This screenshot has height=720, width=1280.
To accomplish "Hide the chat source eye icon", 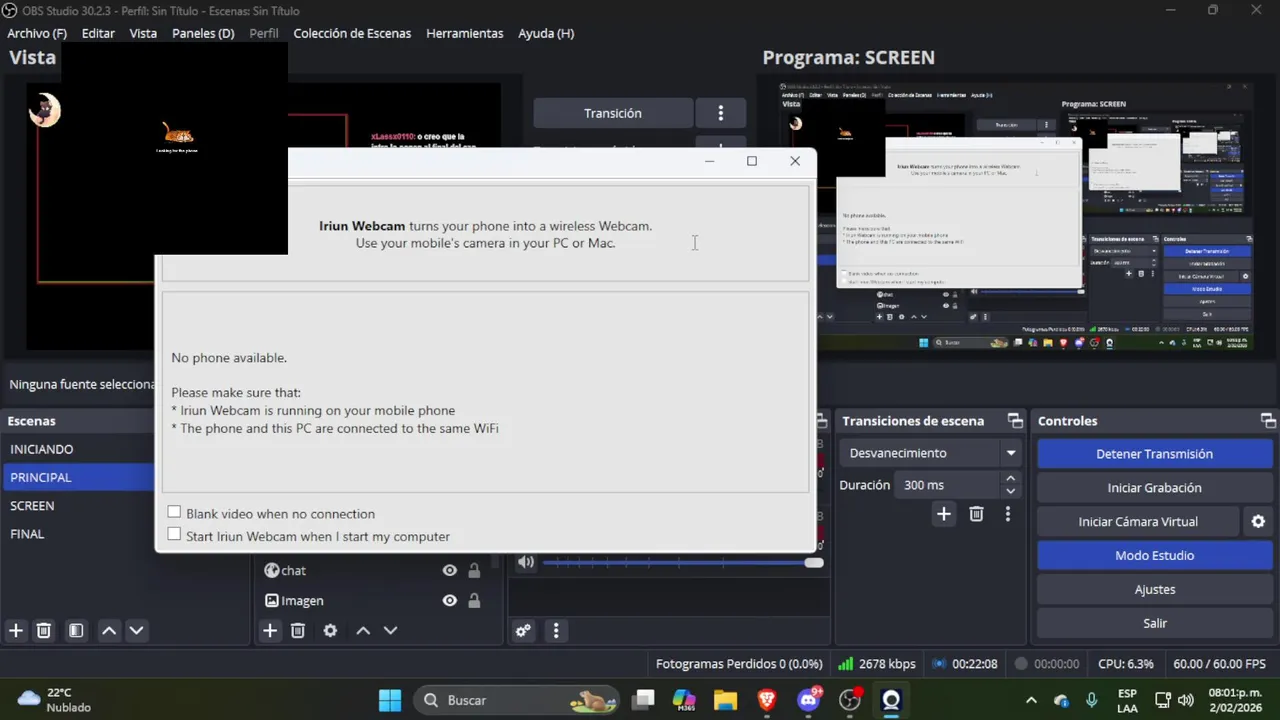I will coord(450,571).
